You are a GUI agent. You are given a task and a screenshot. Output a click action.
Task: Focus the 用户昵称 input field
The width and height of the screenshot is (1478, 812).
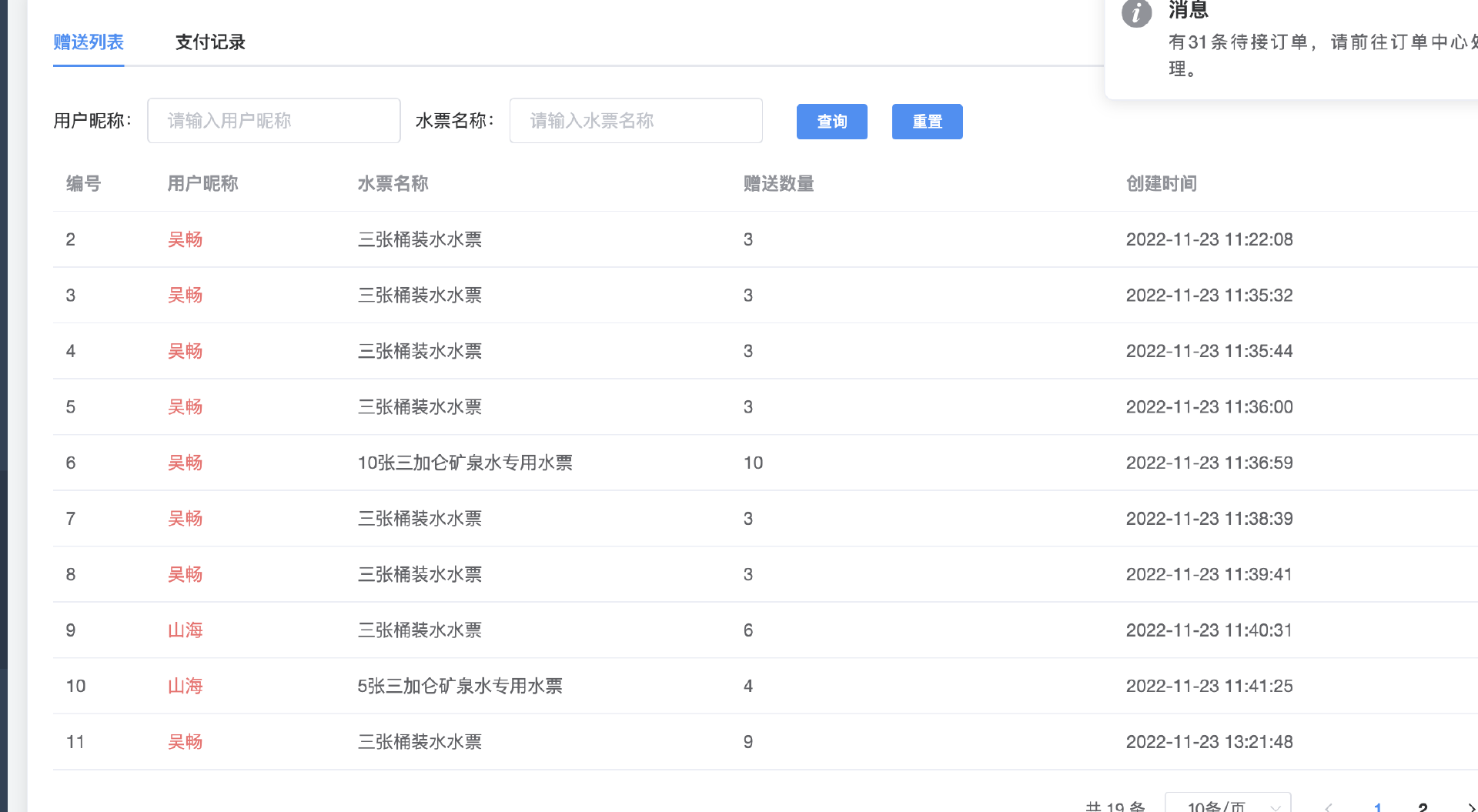point(274,121)
